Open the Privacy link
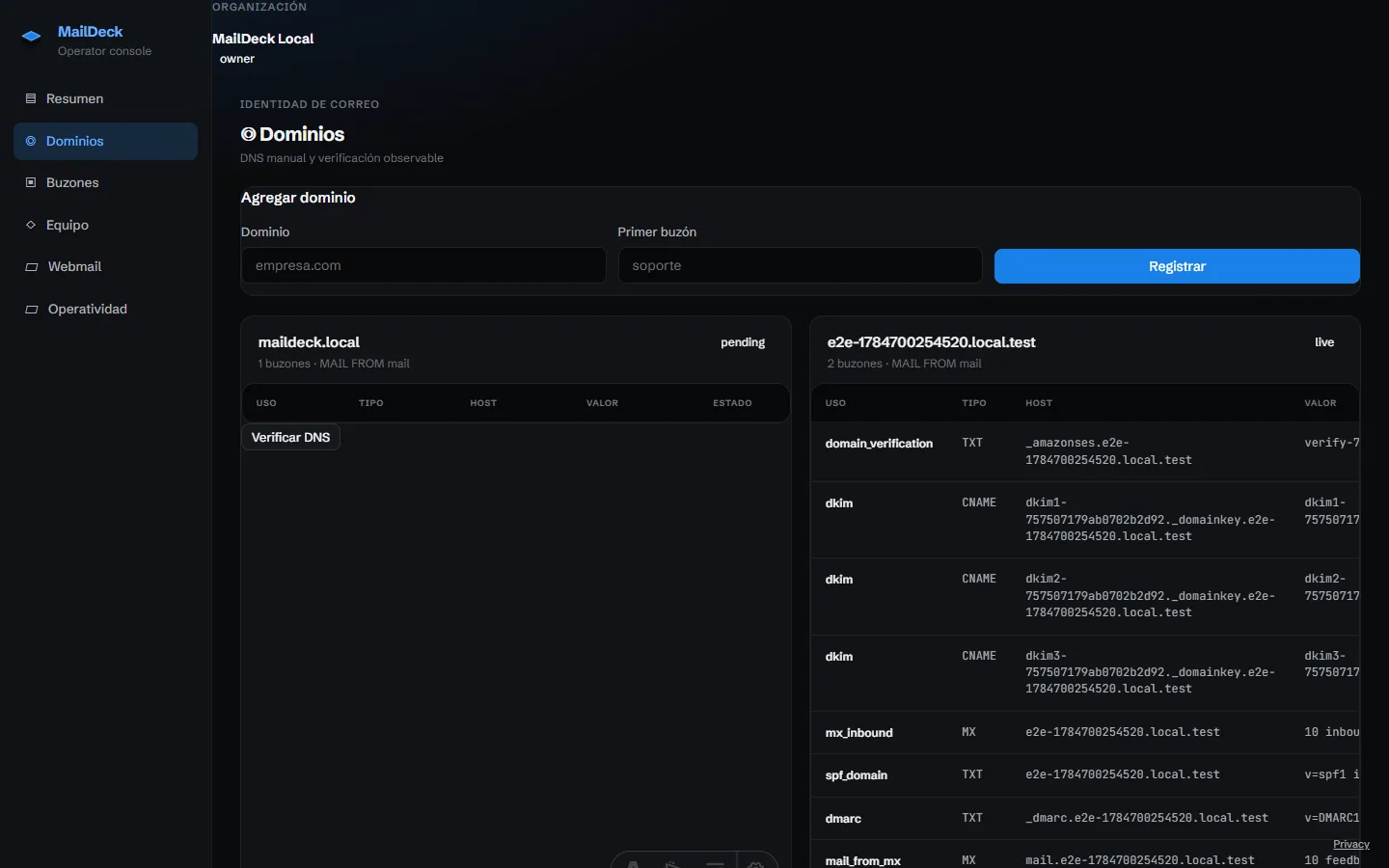The height and width of the screenshot is (868, 1389). pyautogui.click(x=1351, y=844)
